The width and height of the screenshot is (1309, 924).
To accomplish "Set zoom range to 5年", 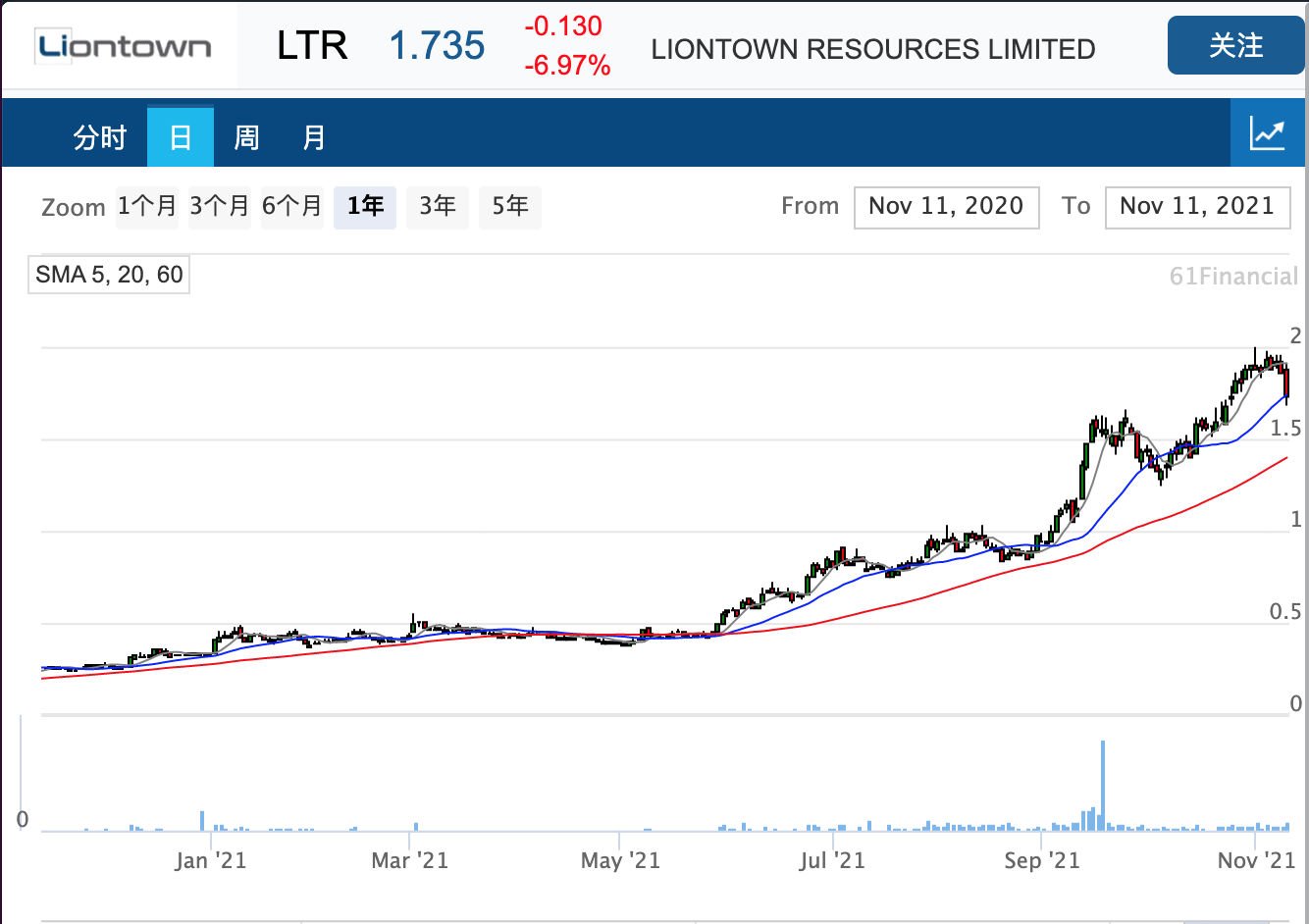I will click(x=510, y=207).
